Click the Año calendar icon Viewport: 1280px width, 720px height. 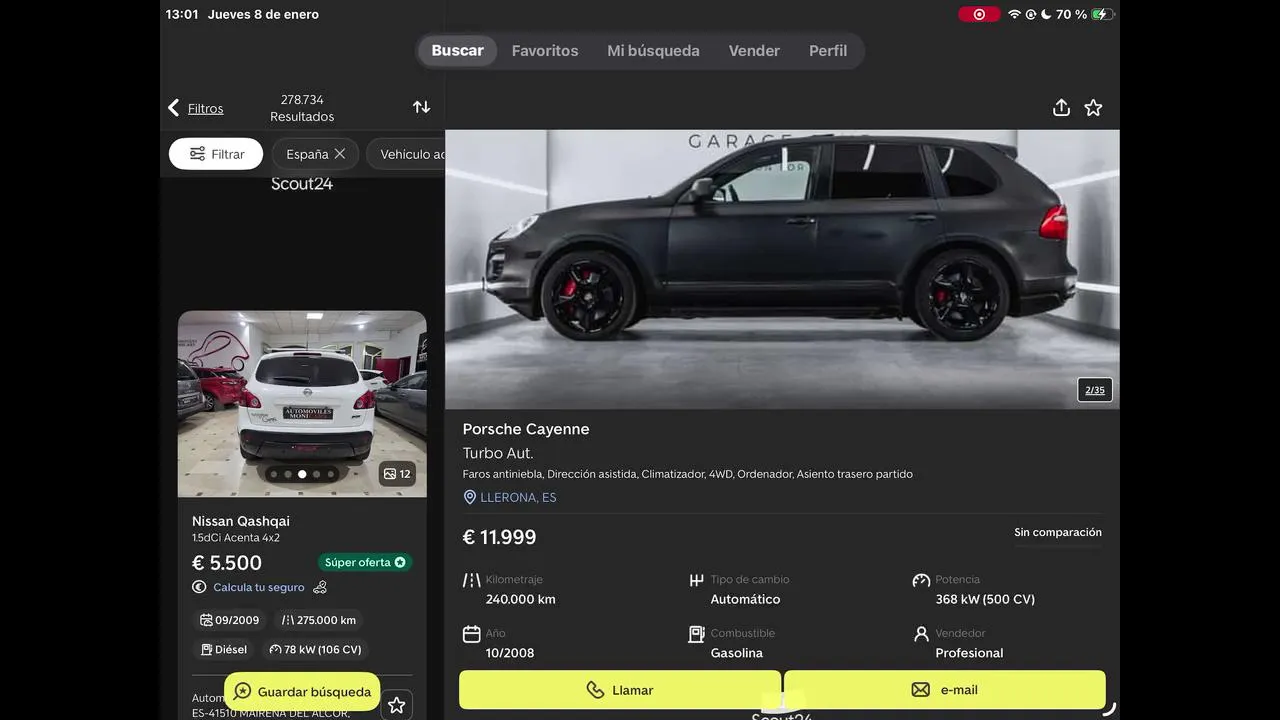pyautogui.click(x=471, y=634)
